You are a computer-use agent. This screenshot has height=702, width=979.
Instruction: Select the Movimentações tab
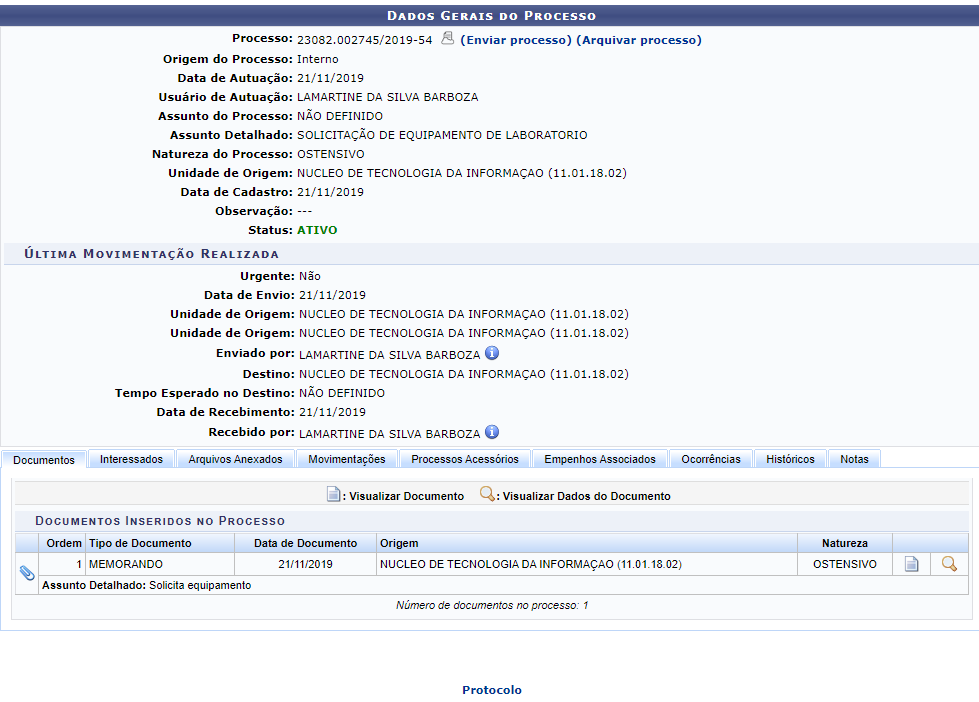tap(346, 459)
